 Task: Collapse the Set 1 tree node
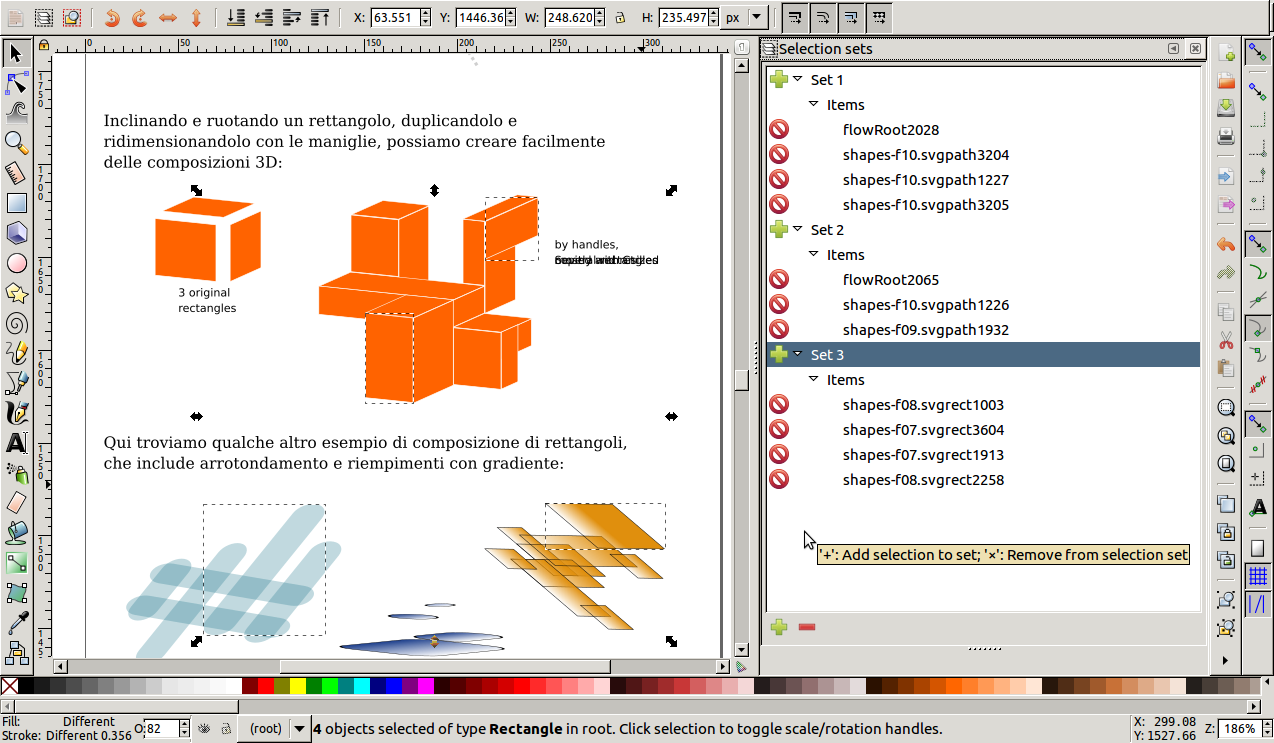(798, 80)
